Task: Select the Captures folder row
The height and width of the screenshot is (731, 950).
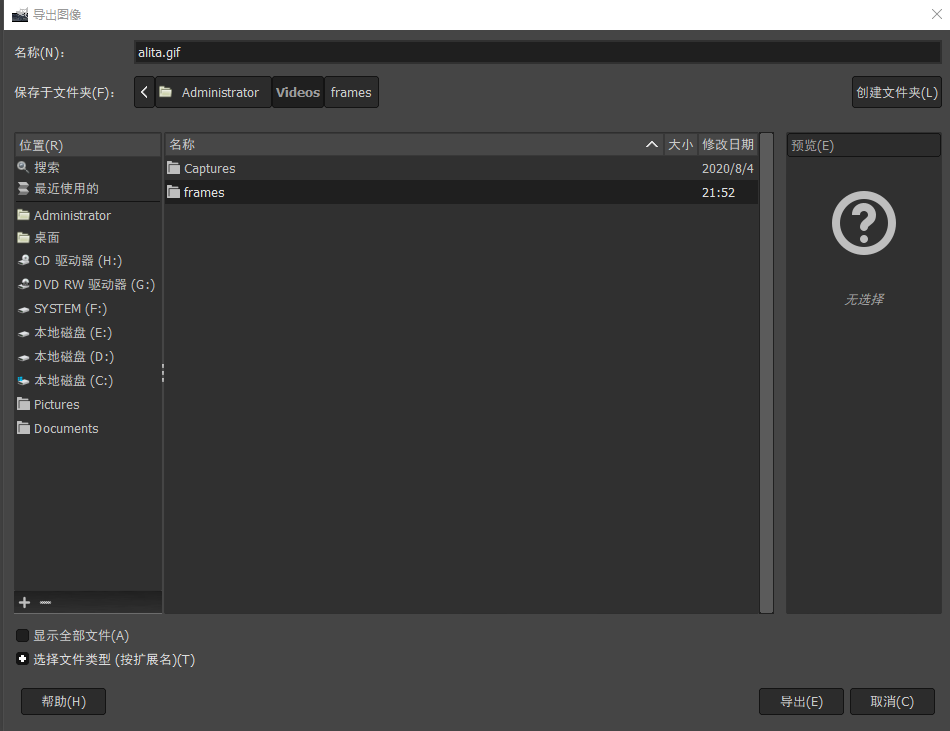Action: [461, 168]
